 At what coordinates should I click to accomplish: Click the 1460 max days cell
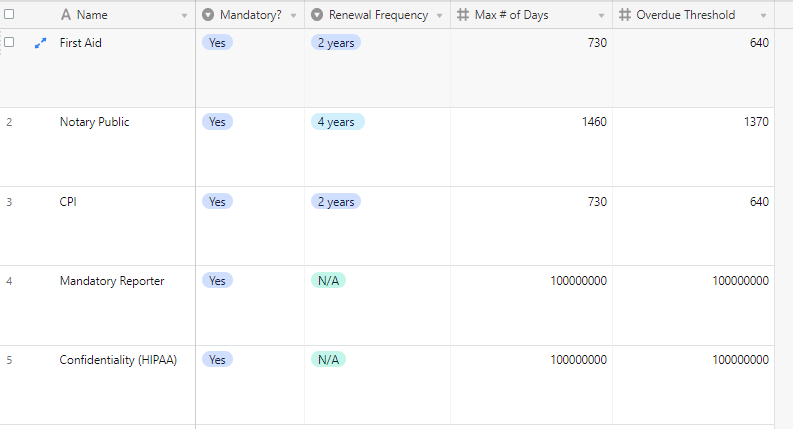point(531,147)
